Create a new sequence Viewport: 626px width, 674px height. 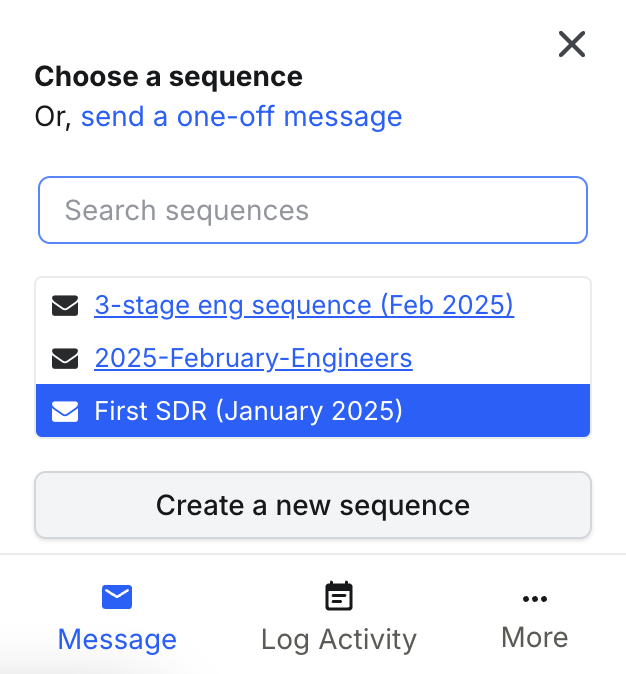[x=313, y=505]
